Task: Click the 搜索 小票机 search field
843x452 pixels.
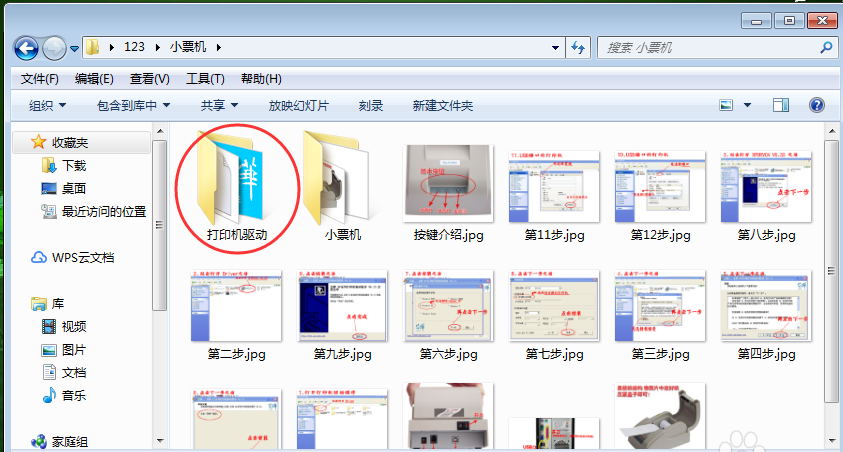Action: point(705,47)
